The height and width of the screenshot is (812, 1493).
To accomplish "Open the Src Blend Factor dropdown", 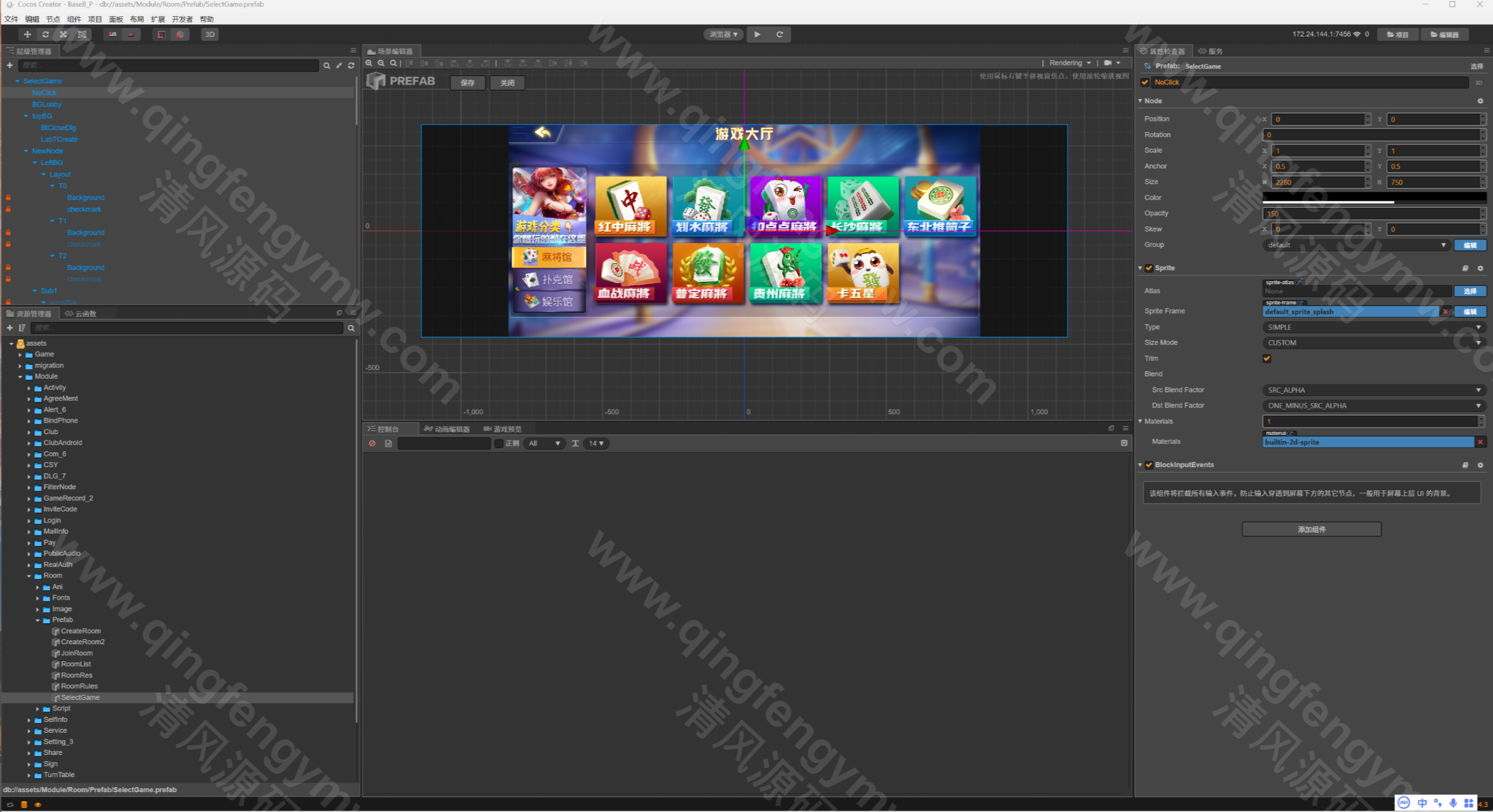I will [1374, 390].
